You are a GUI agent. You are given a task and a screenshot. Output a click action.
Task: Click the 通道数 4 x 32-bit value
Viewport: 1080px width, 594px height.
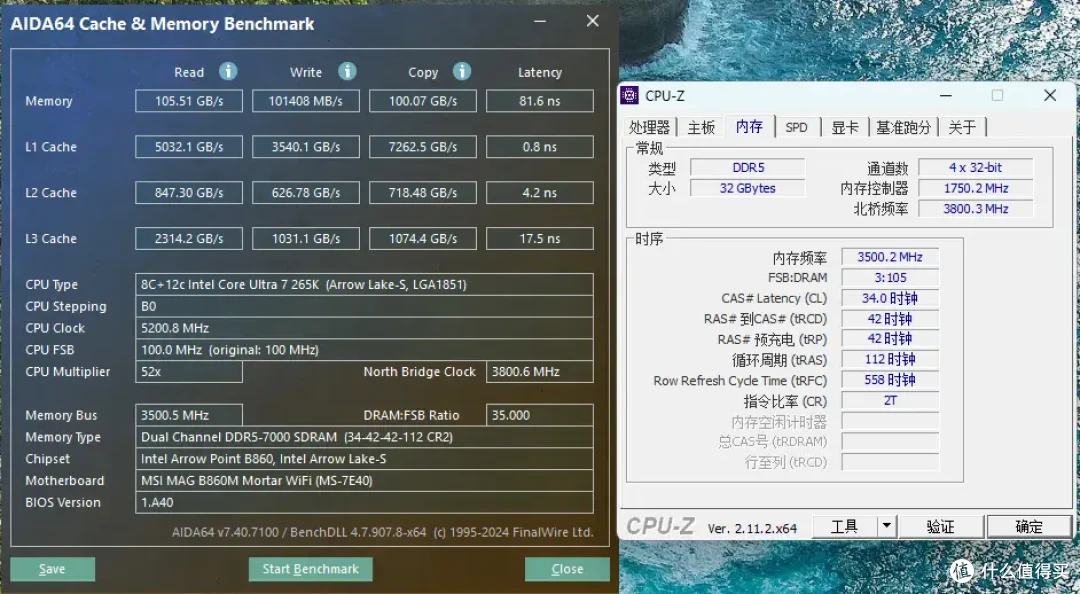point(976,167)
